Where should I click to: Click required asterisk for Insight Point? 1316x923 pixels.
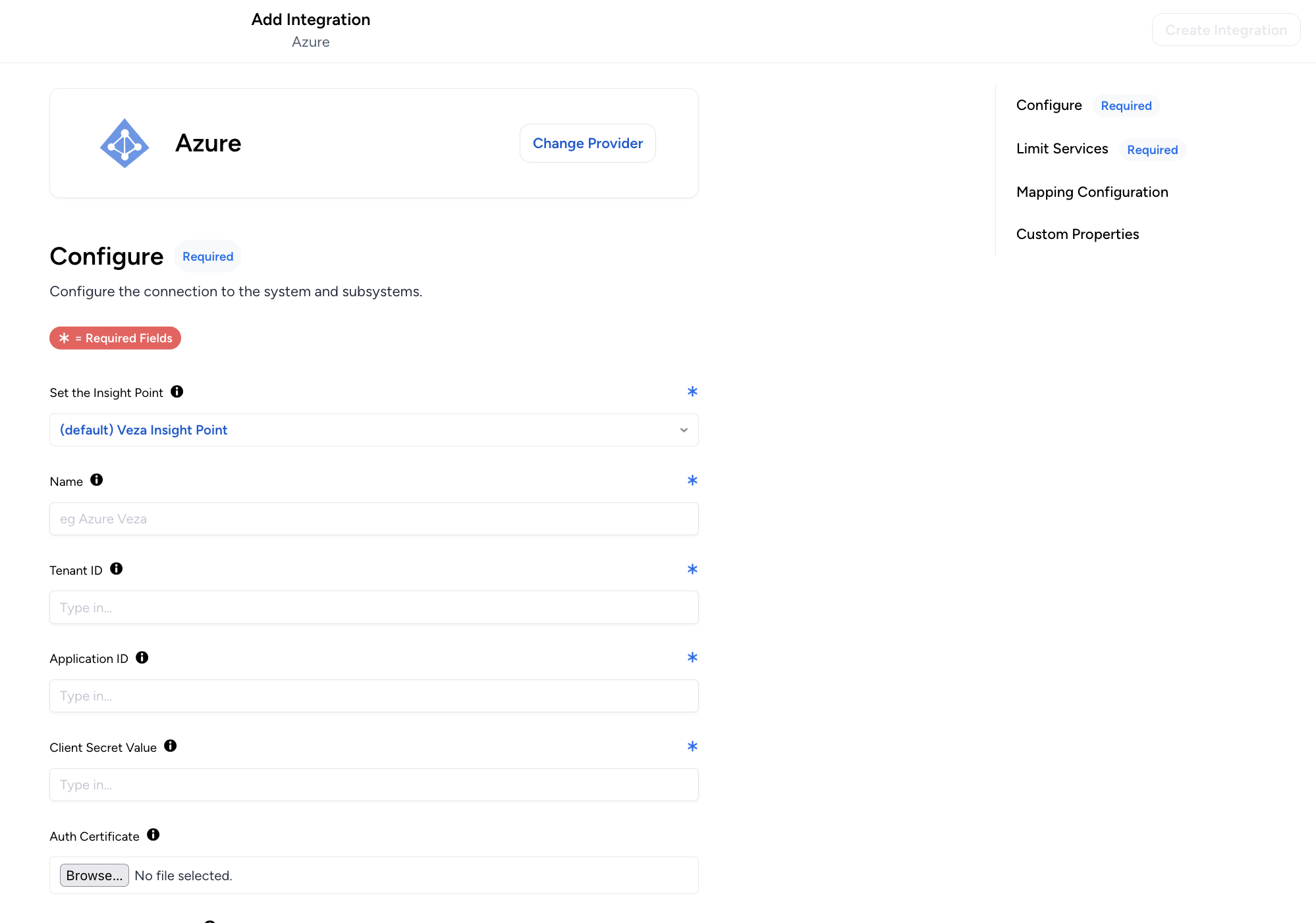692,392
